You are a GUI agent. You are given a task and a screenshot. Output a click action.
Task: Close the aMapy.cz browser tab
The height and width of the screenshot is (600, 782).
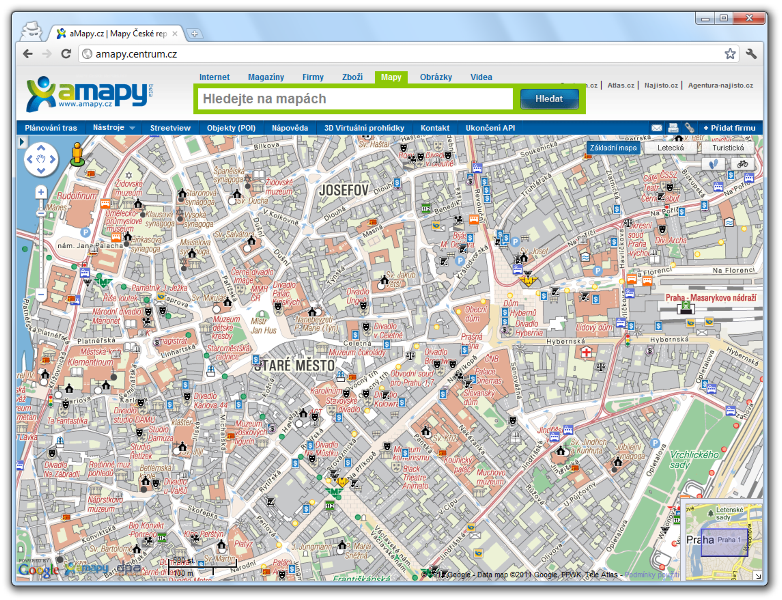[175, 34]
